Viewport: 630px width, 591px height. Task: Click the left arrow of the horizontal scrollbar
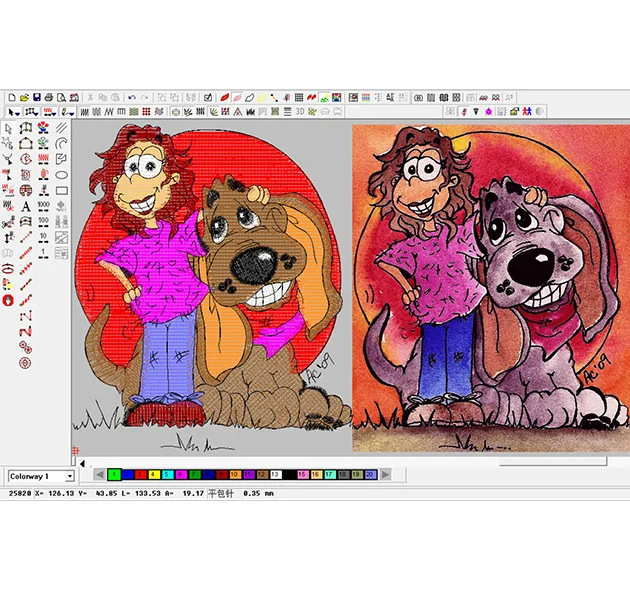tap(83, 462)
